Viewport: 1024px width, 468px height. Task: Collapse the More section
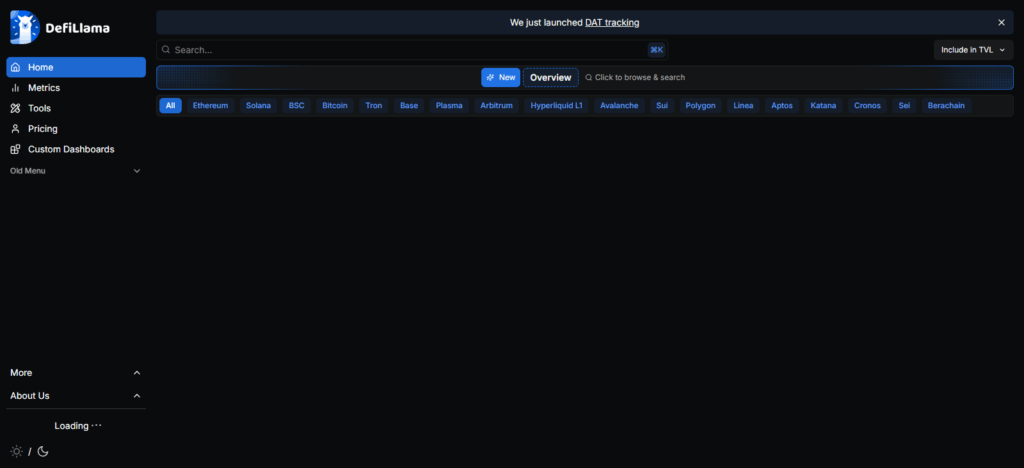tap(76, 373)
